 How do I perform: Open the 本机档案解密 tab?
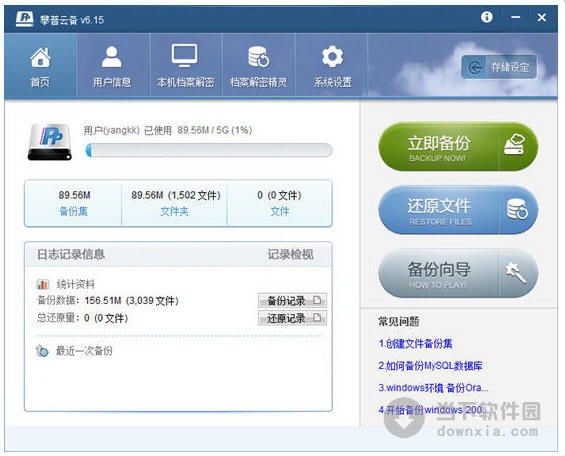pos(185,65)
